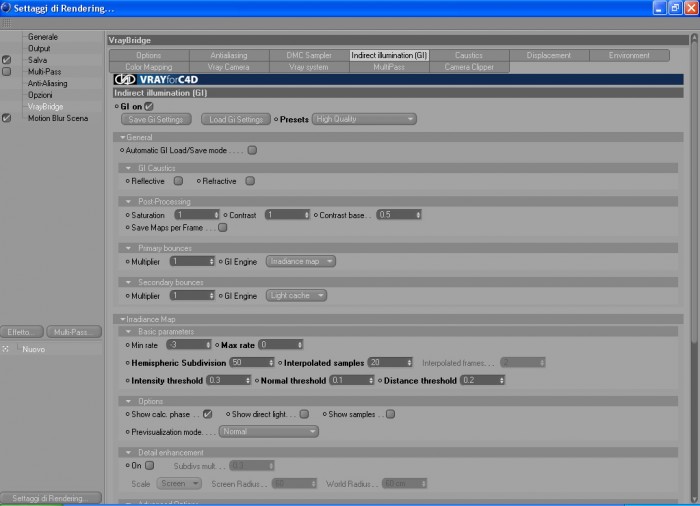Open the Displacement tab
Image resolution: width=700 pixels, height=506 pixels.
click(549, 55)
